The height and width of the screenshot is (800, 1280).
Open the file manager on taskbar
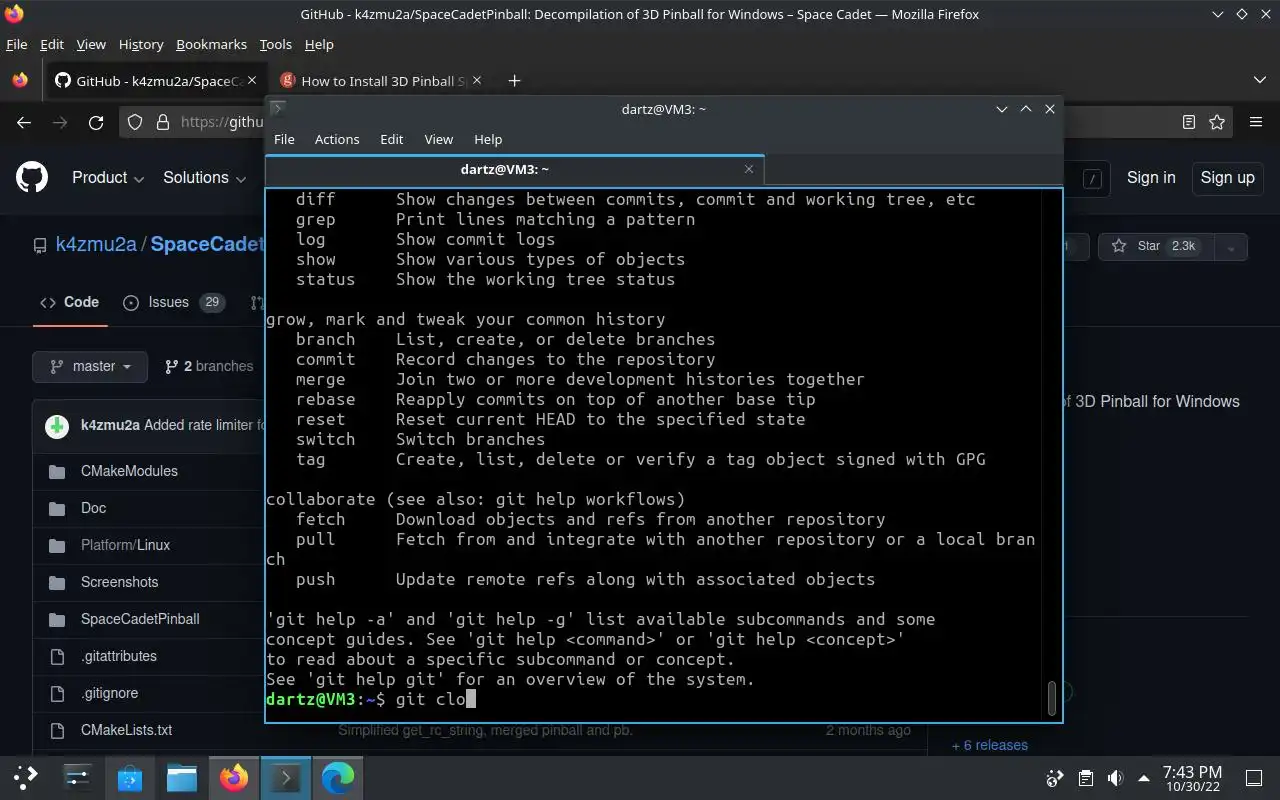coord(182,776)
